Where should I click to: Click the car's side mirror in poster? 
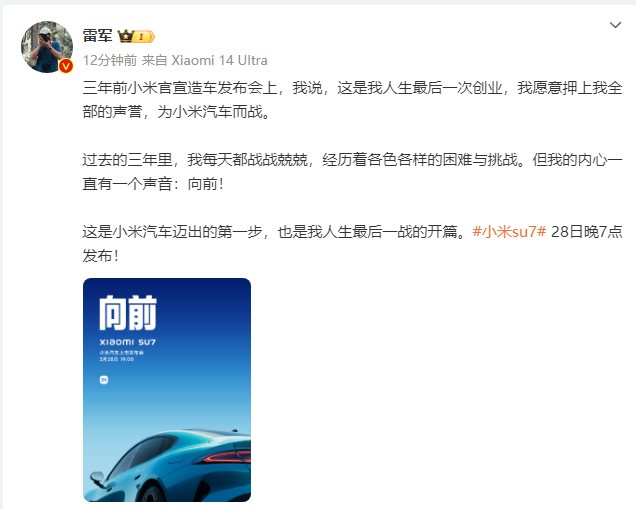(x=97, y=478)
